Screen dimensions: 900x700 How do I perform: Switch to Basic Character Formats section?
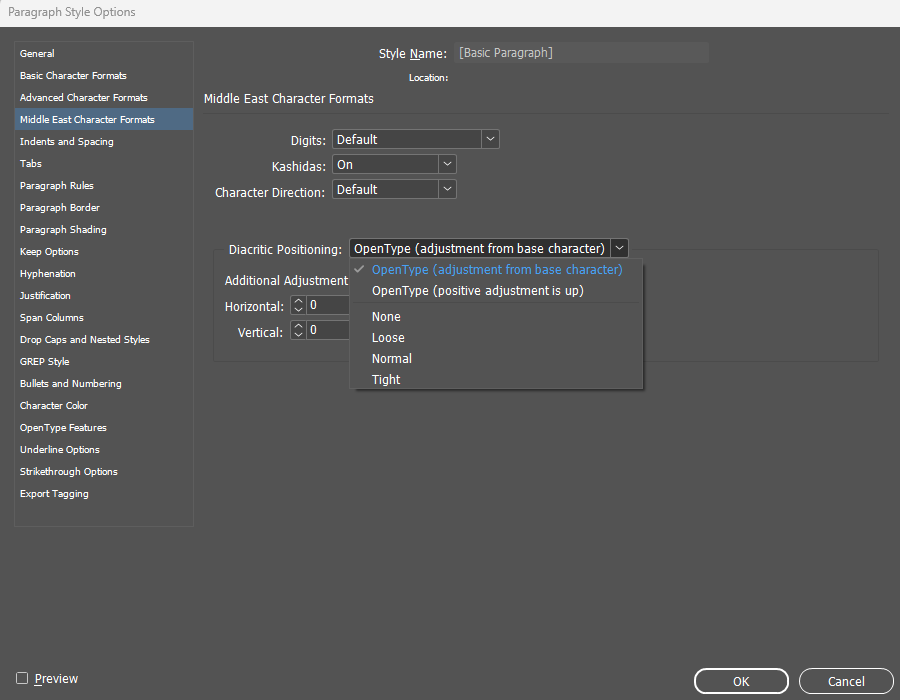[73, 76]
